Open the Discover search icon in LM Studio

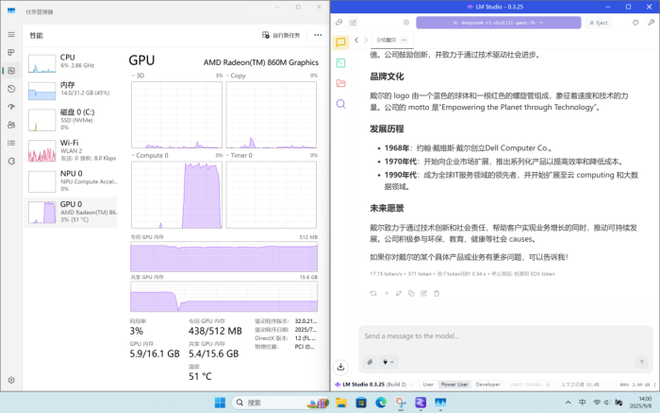341,104
